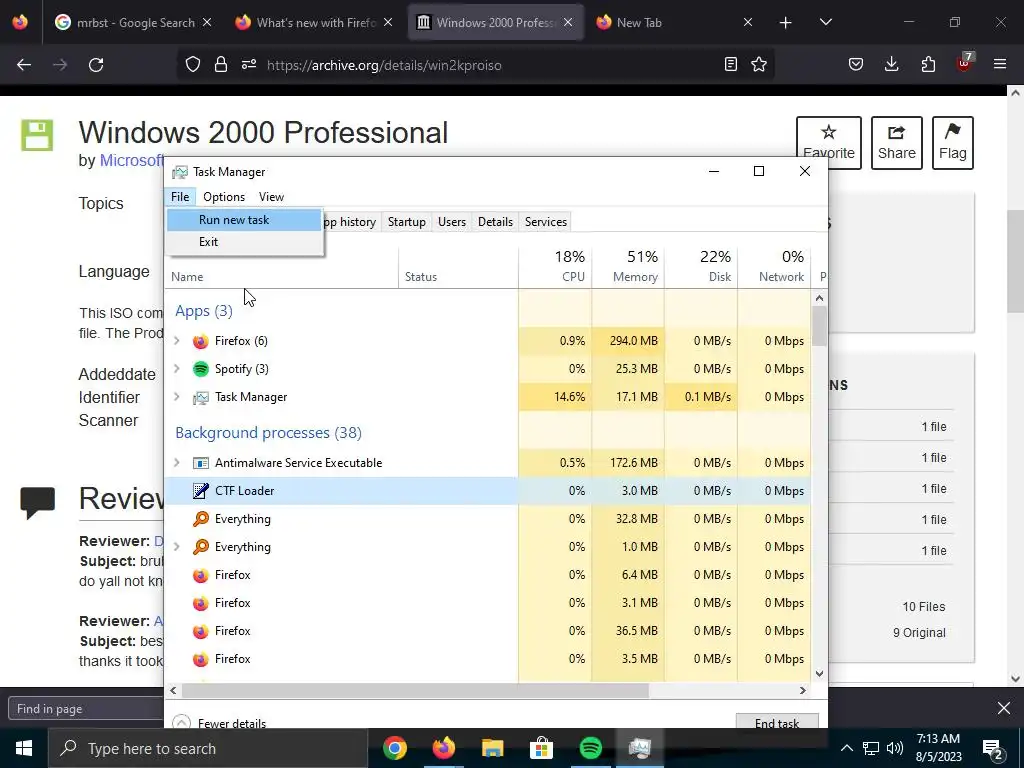
Task: Open File Explorer from taskbar
Action: coord(492,748)
